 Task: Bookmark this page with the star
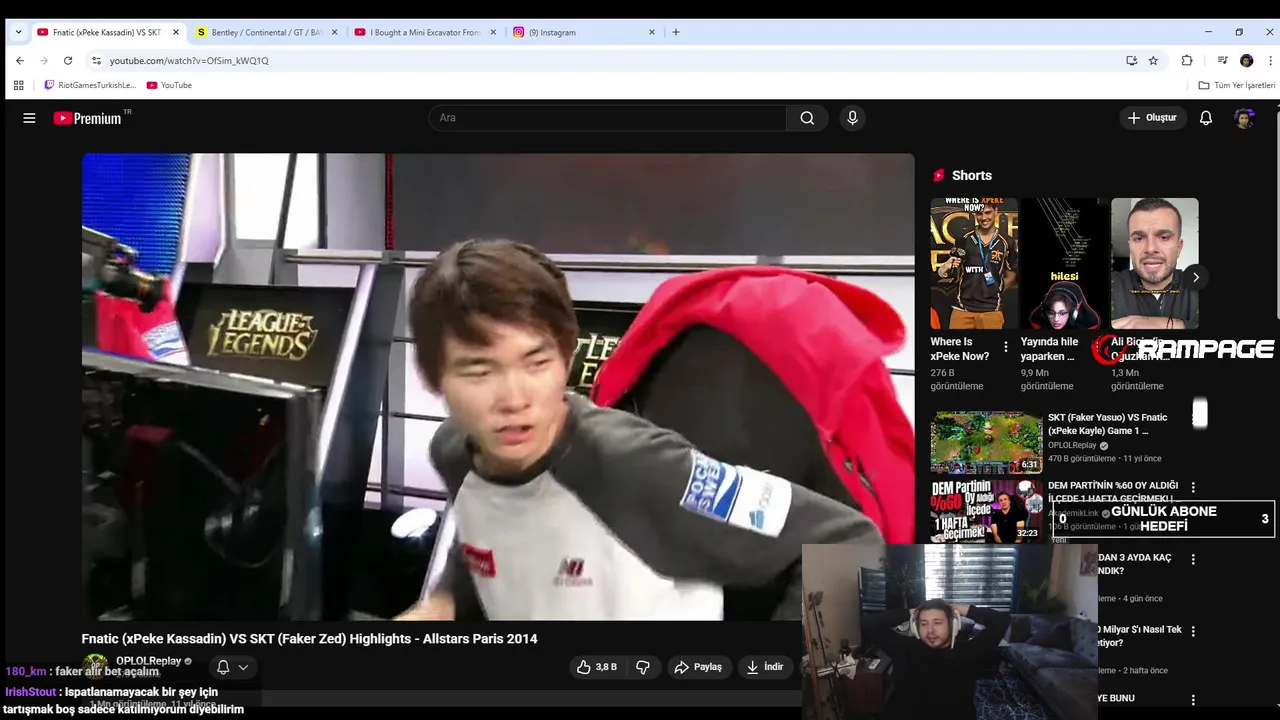click(1153, 60)
